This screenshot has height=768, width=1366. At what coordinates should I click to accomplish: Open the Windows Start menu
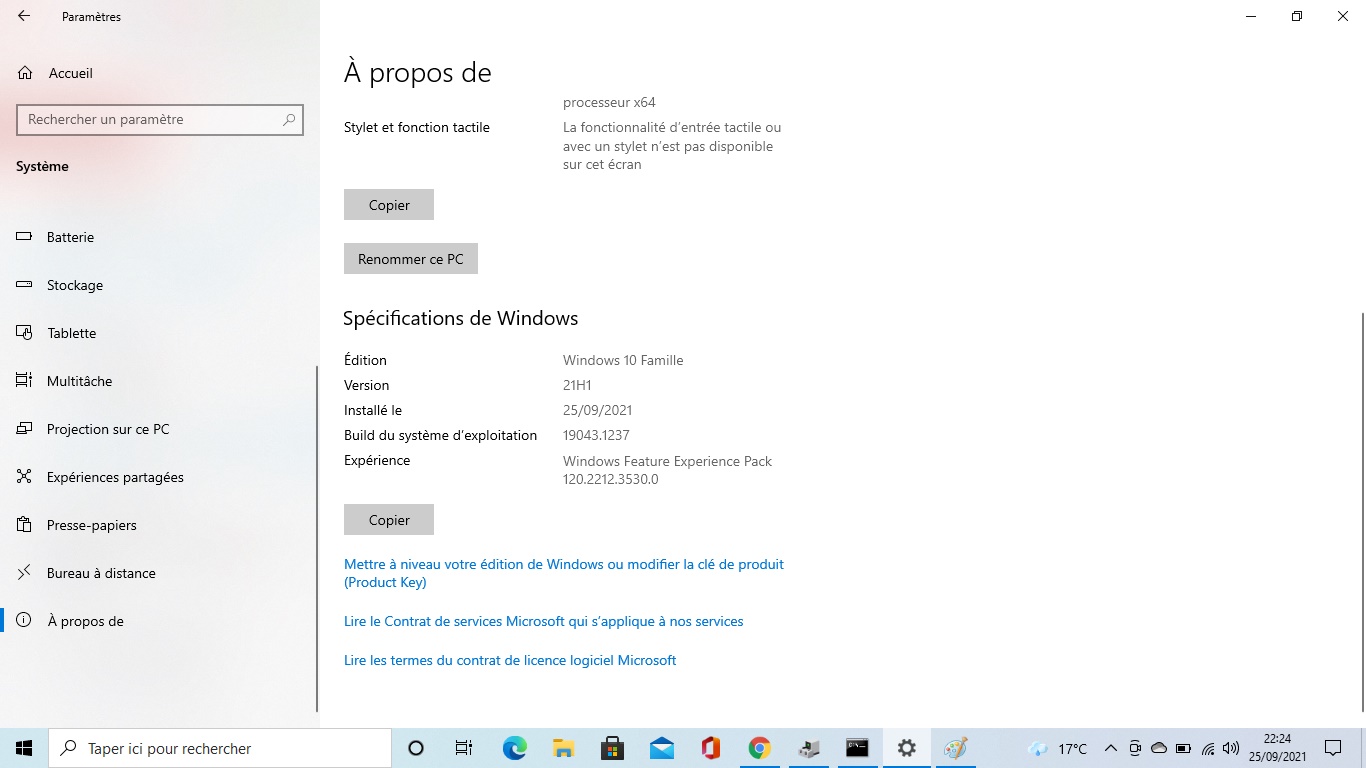pyautogui.click(x=24, y=748)
